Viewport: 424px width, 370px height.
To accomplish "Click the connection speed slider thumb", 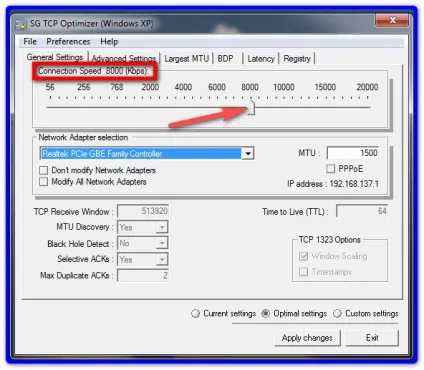I will click(252, 107).
